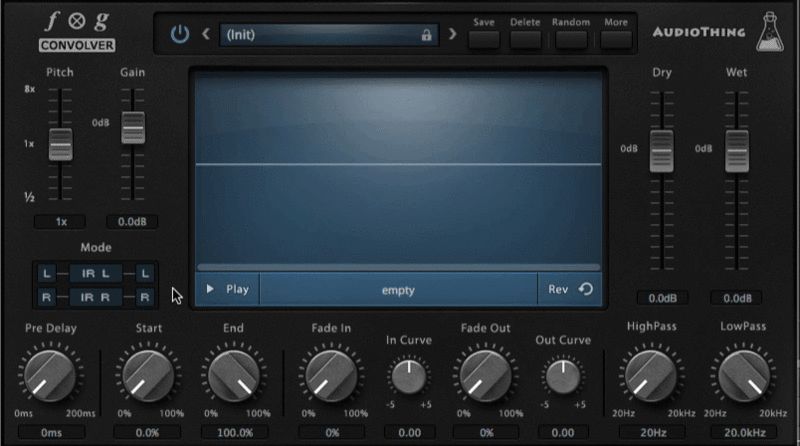This screenshot has width=800, height=446.
Task: Click the LowPass 20.0kHz value field
Action: [744, 433]
